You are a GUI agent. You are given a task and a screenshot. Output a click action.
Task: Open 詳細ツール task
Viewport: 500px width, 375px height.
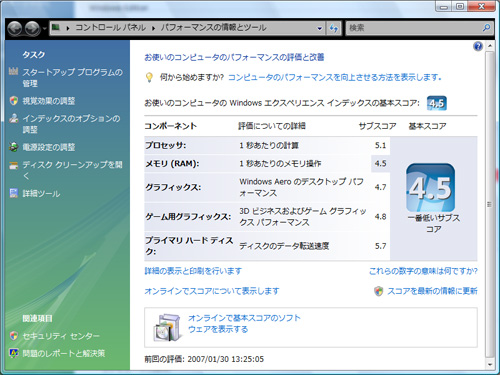(41, 194)
